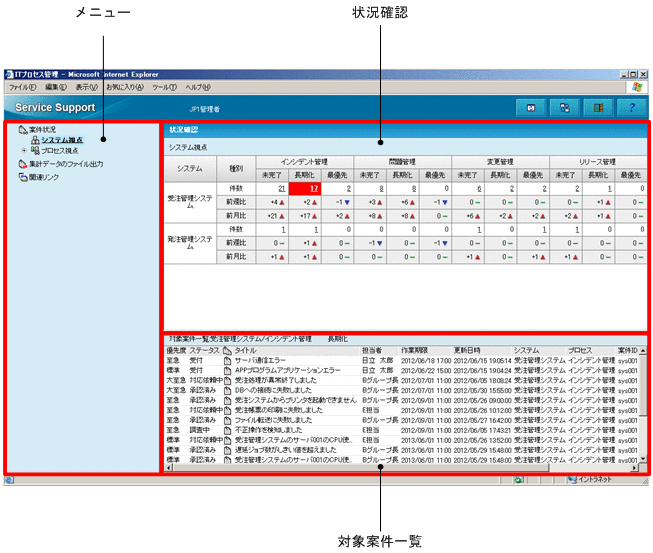Viewport: 653px width, 553px height.
Task: Click the リリース管理 column group header
Action: tap(598, 162)
